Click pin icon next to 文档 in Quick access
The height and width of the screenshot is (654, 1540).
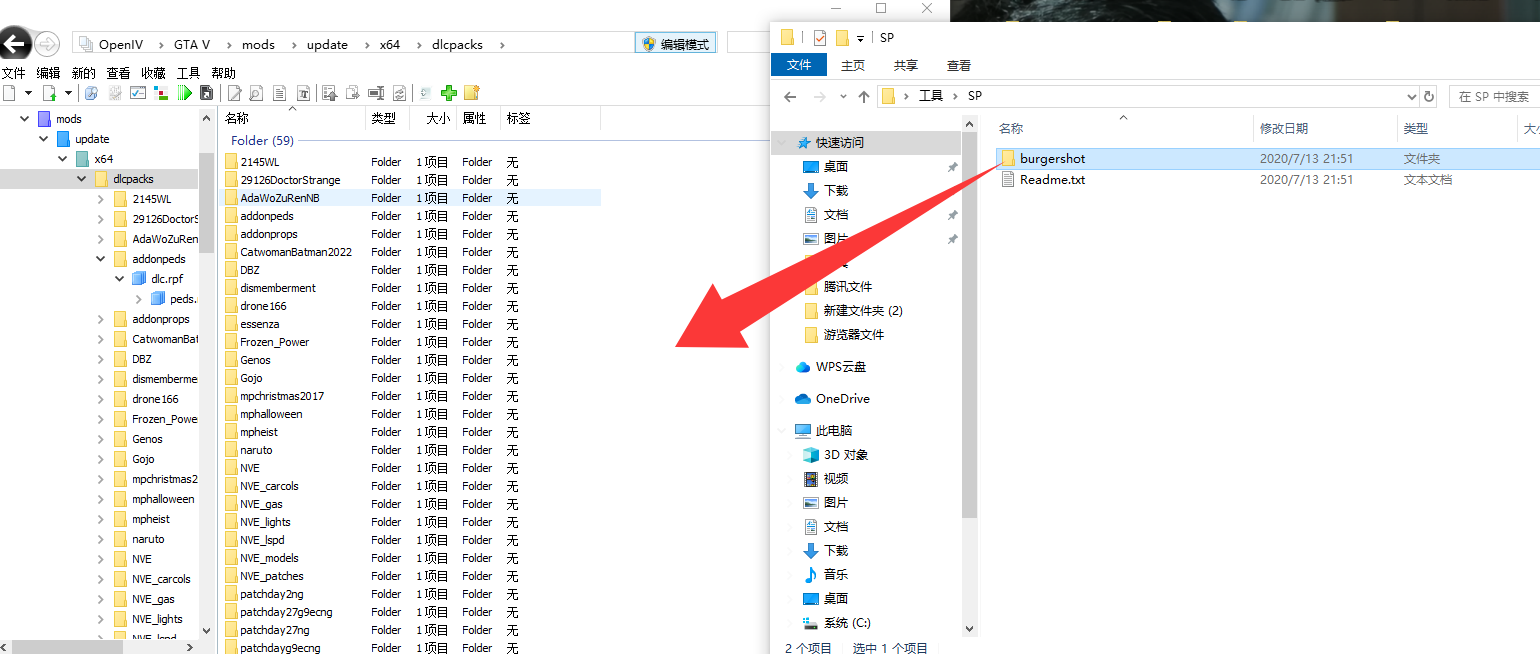click(952, 215)
